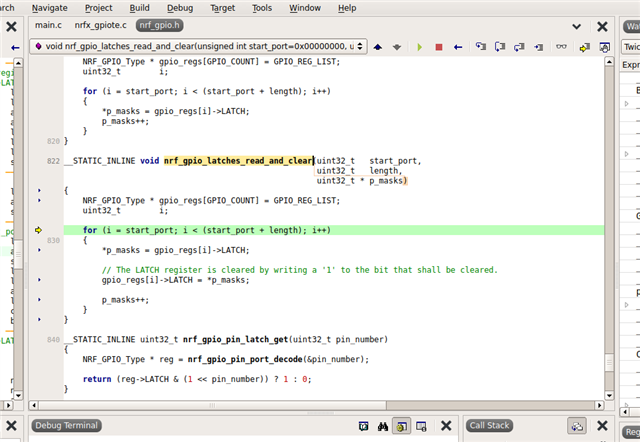Click the yellow program counter arrow in the gutter
640x442 pixels.
point(38,230)
